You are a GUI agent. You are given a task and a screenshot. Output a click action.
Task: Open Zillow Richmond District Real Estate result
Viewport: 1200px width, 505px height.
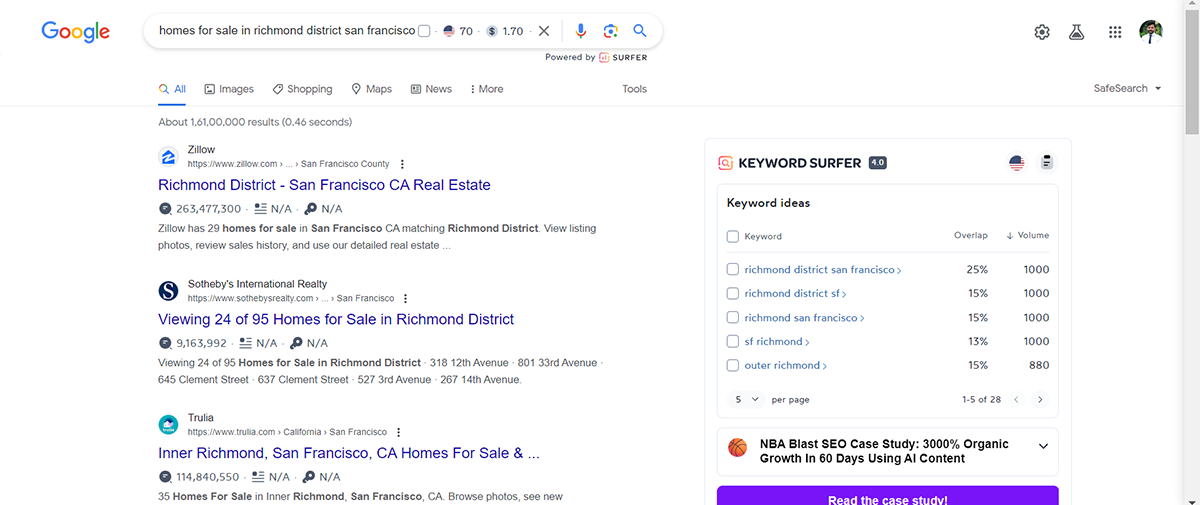tap(324, 185)
